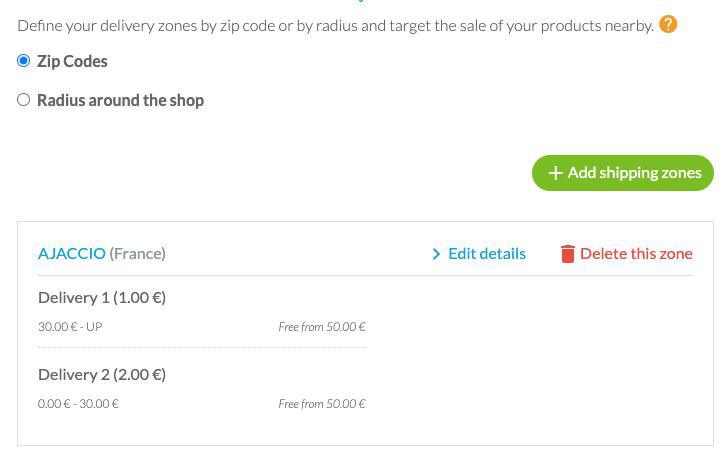727x467 pixels.
Task: Click the Delete this zone link text
Action: pos(636,253)
